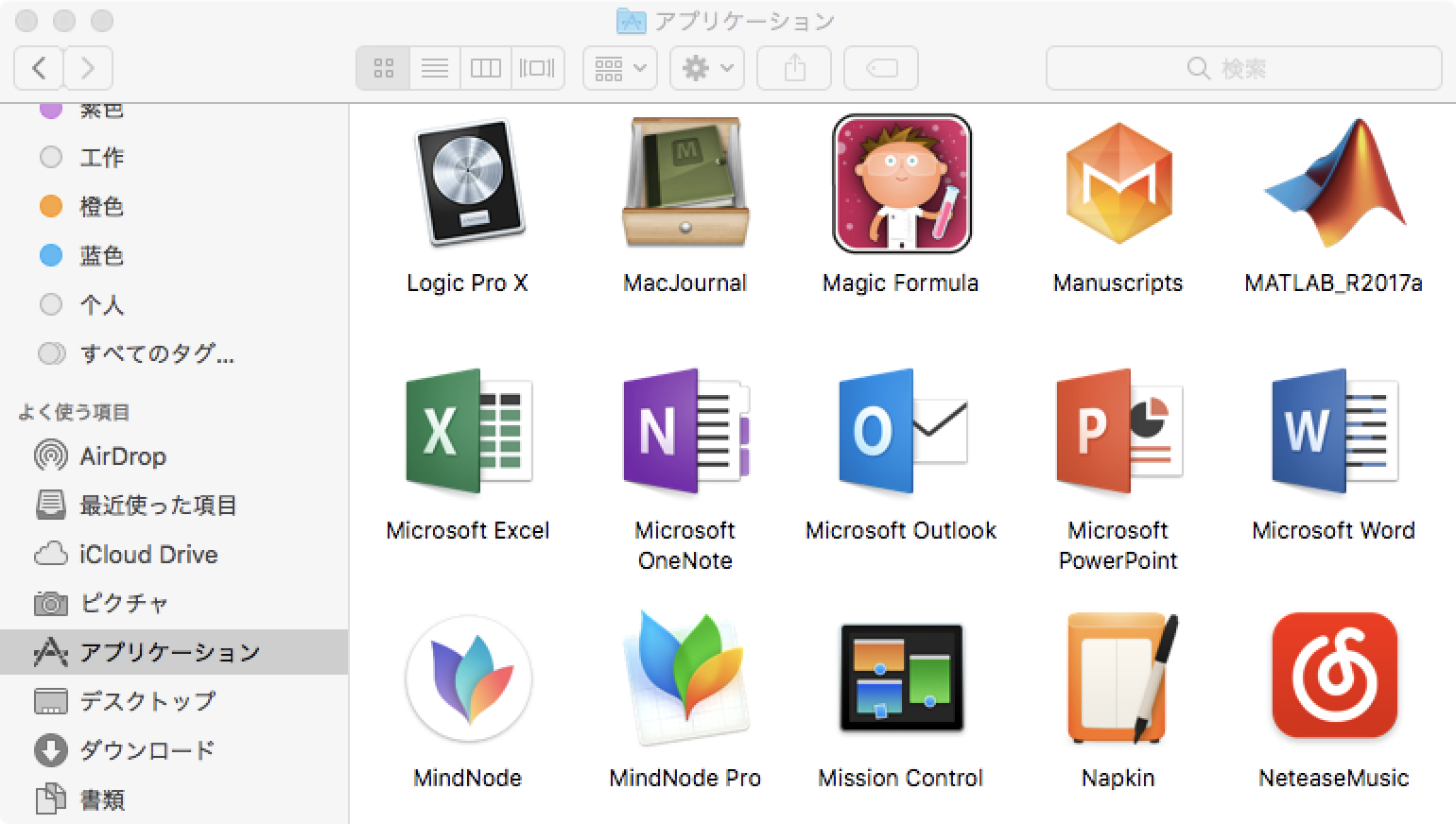
Task: Open the gear action menu
Action: [x=707, y=68]
